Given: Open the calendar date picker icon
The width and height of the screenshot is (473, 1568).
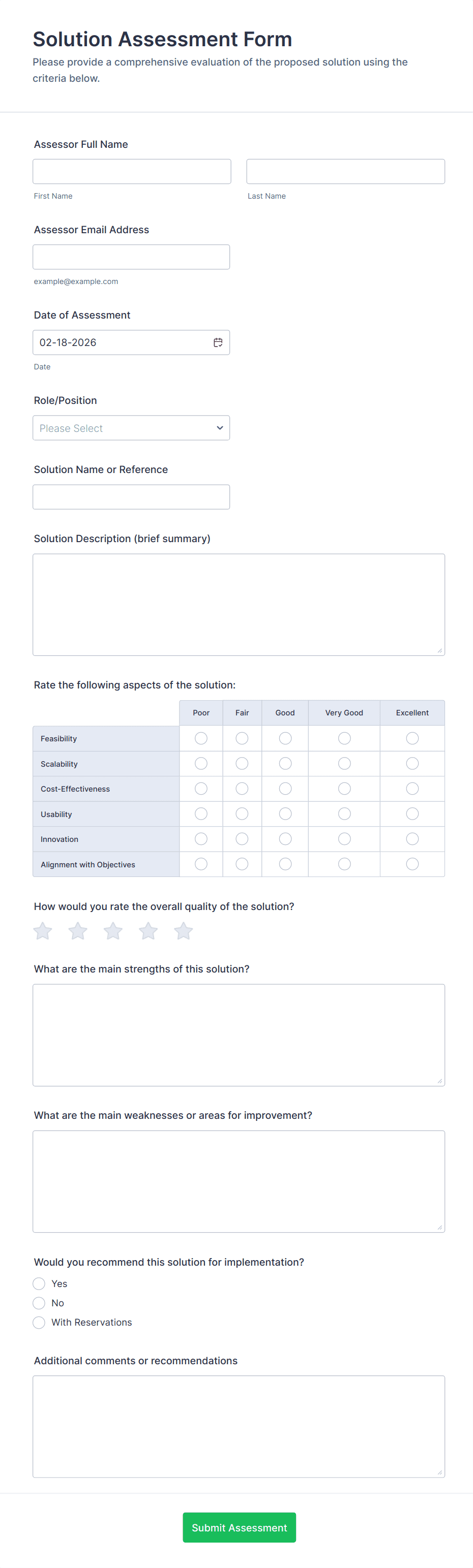Looking at the screenshot, I should pos(218,342).
